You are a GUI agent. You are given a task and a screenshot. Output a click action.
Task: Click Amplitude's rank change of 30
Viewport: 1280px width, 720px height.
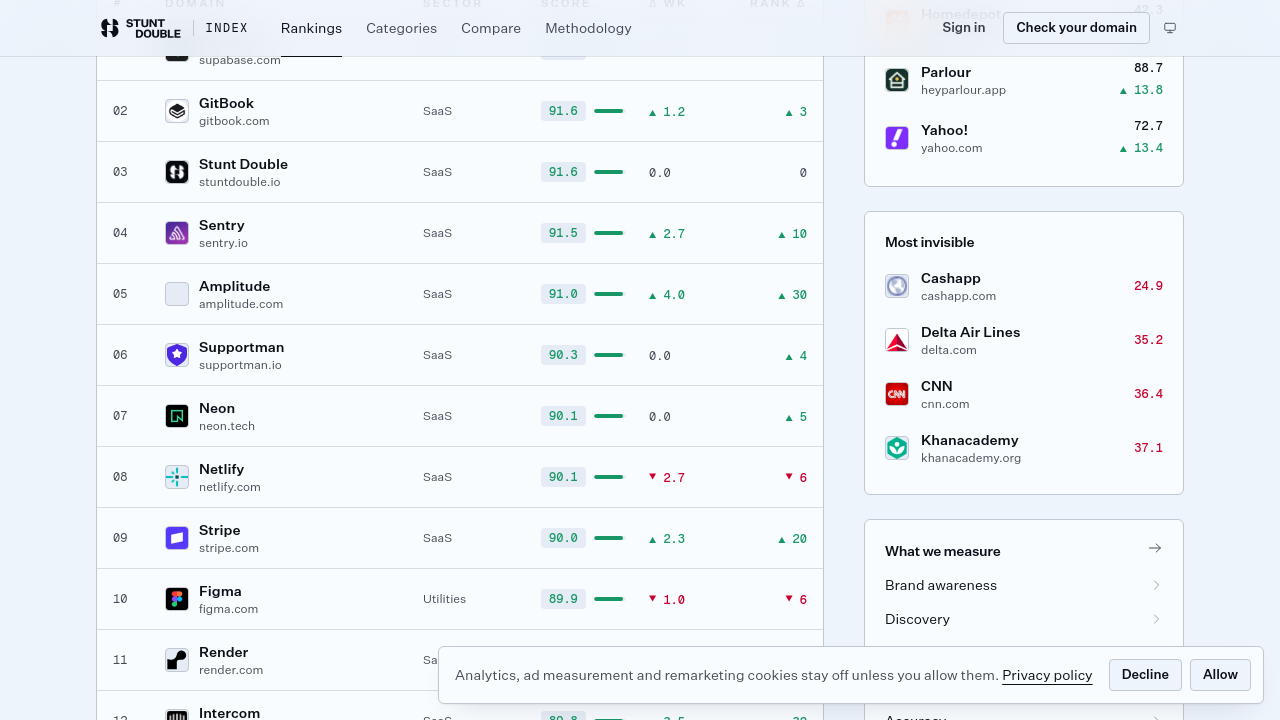[x=793, y=295]
